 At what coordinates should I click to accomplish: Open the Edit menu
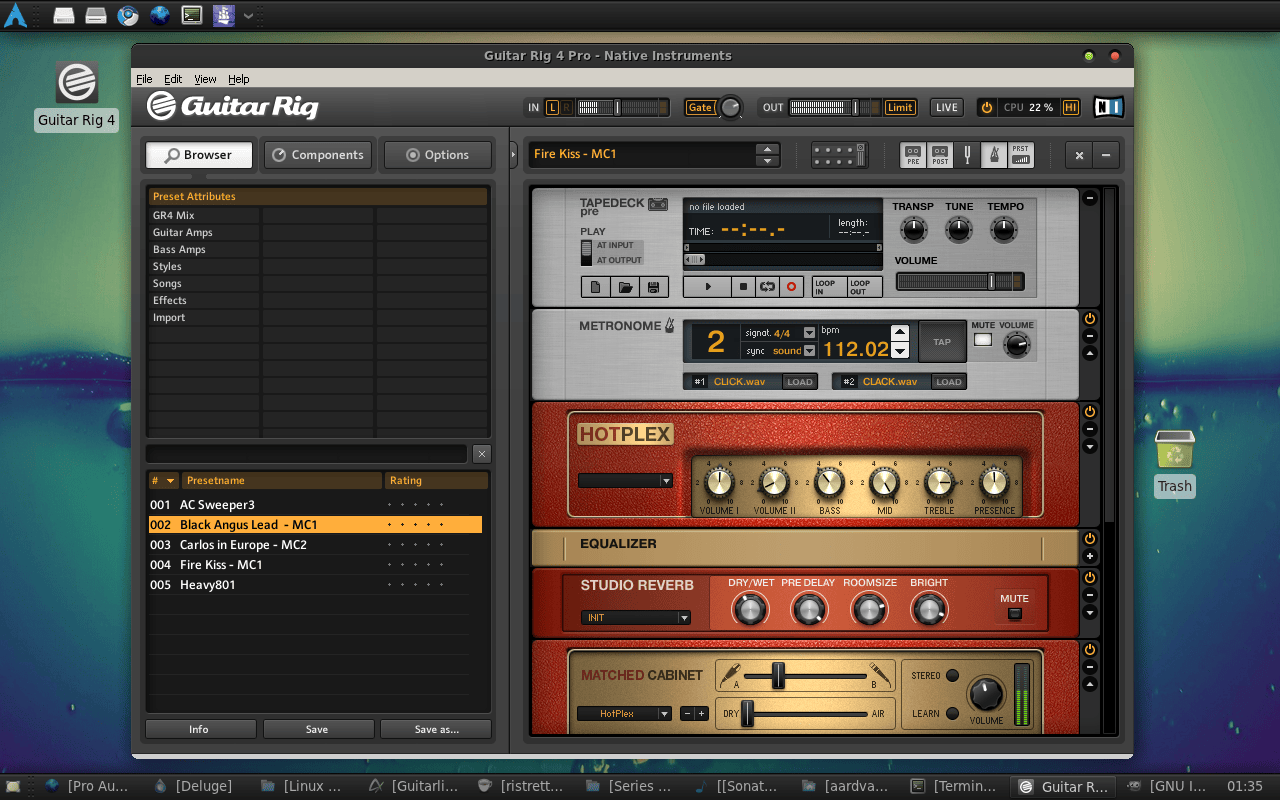(x=173, y=79)
